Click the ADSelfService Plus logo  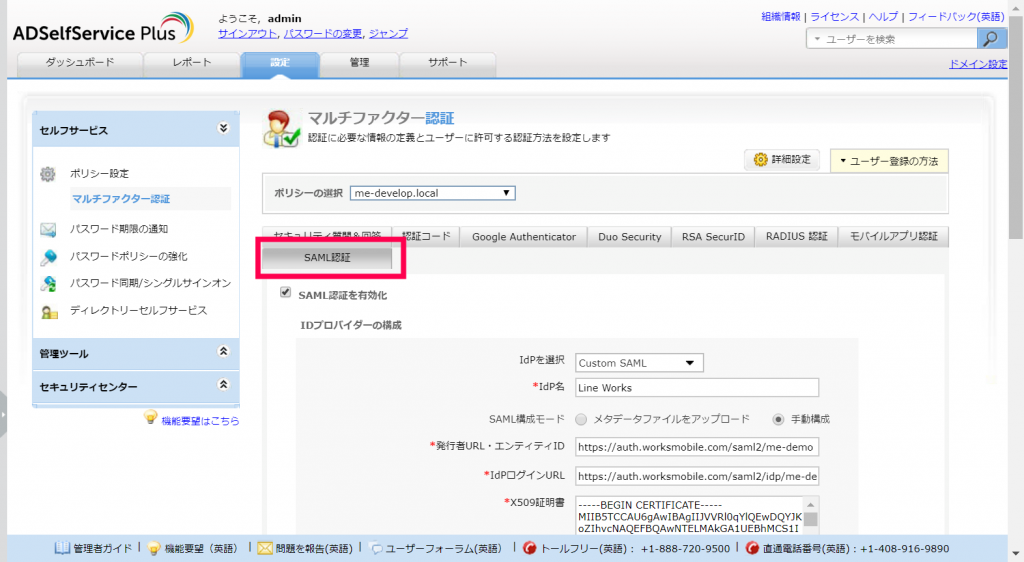(103, 29)
